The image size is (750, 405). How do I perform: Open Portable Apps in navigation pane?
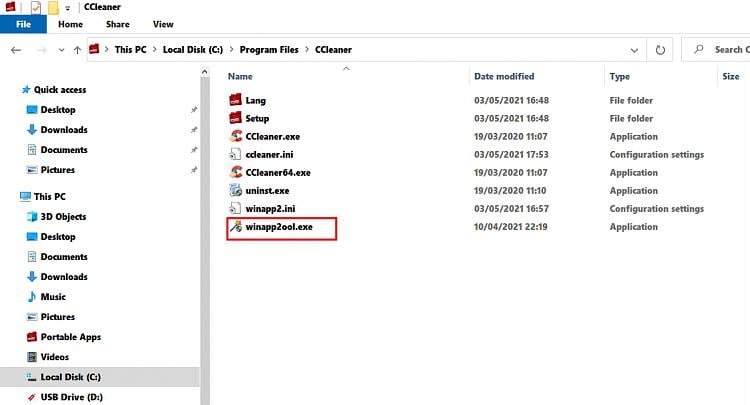click(70, 337)
